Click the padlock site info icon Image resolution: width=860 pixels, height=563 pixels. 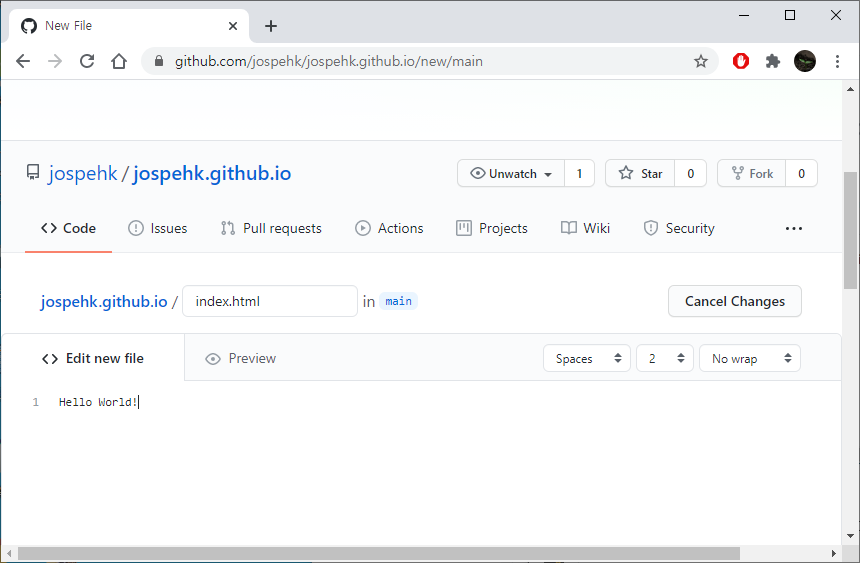pos(159,61)
